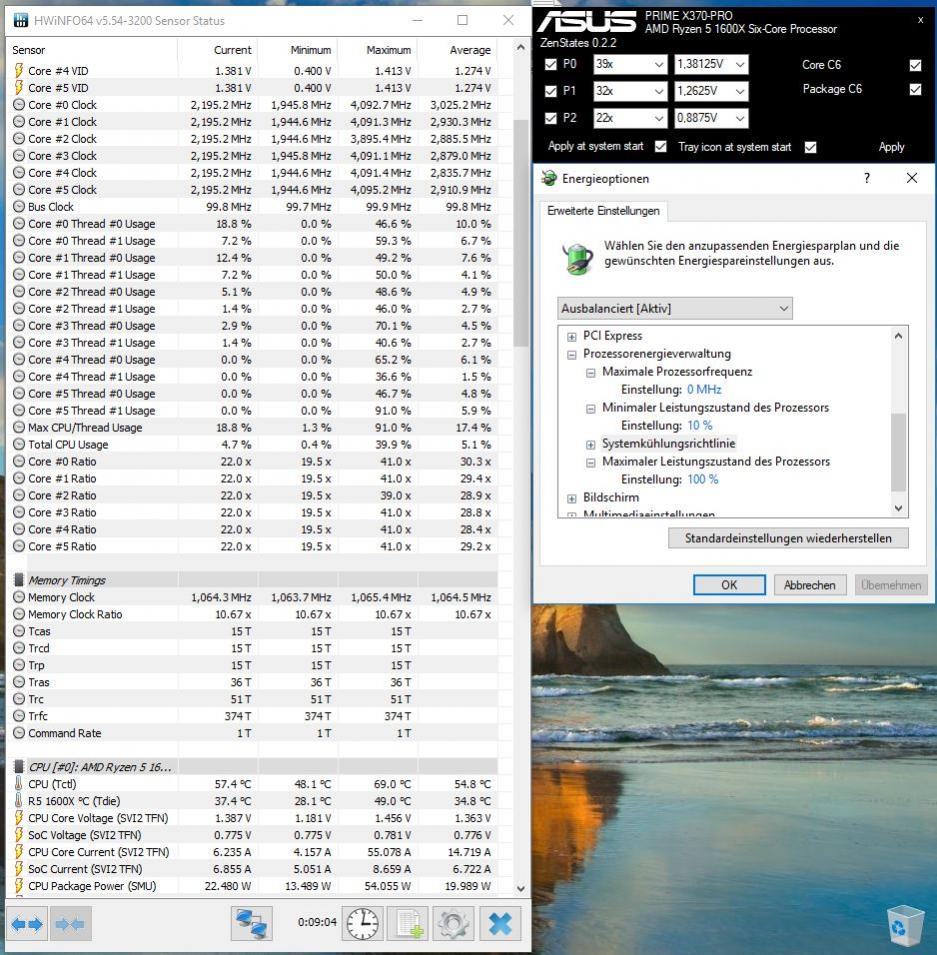Toggle P2 state checkbox
Screen dimensions: 937x955
pyautogui.click(x=551, y=118)
